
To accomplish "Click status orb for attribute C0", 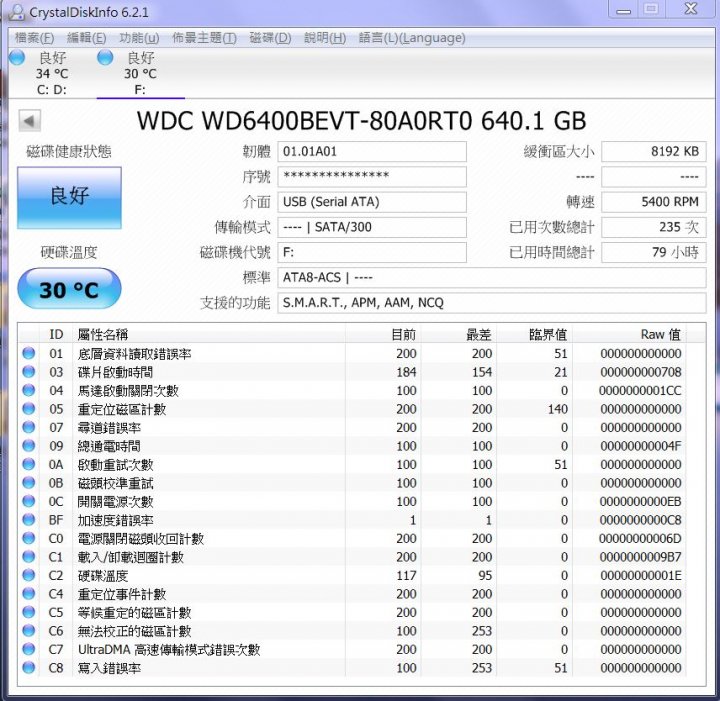I will (x=28, y=538).
